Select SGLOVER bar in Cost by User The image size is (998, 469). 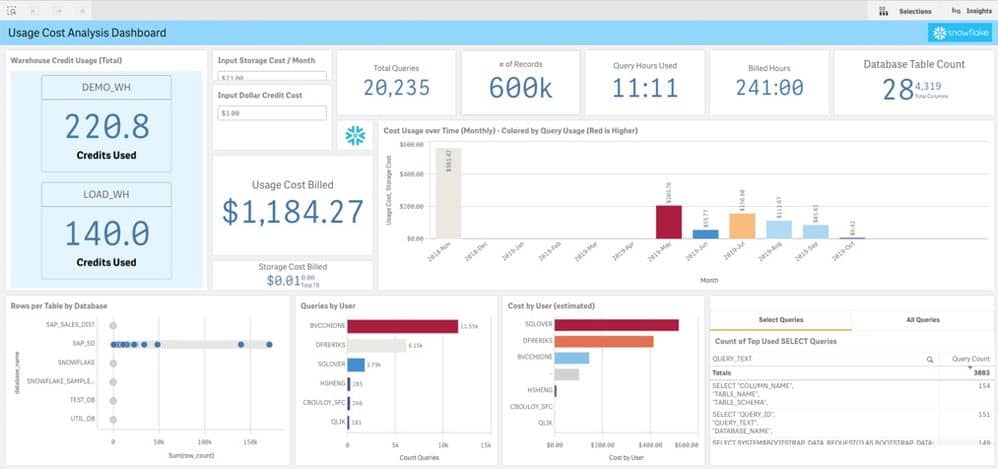616,325
